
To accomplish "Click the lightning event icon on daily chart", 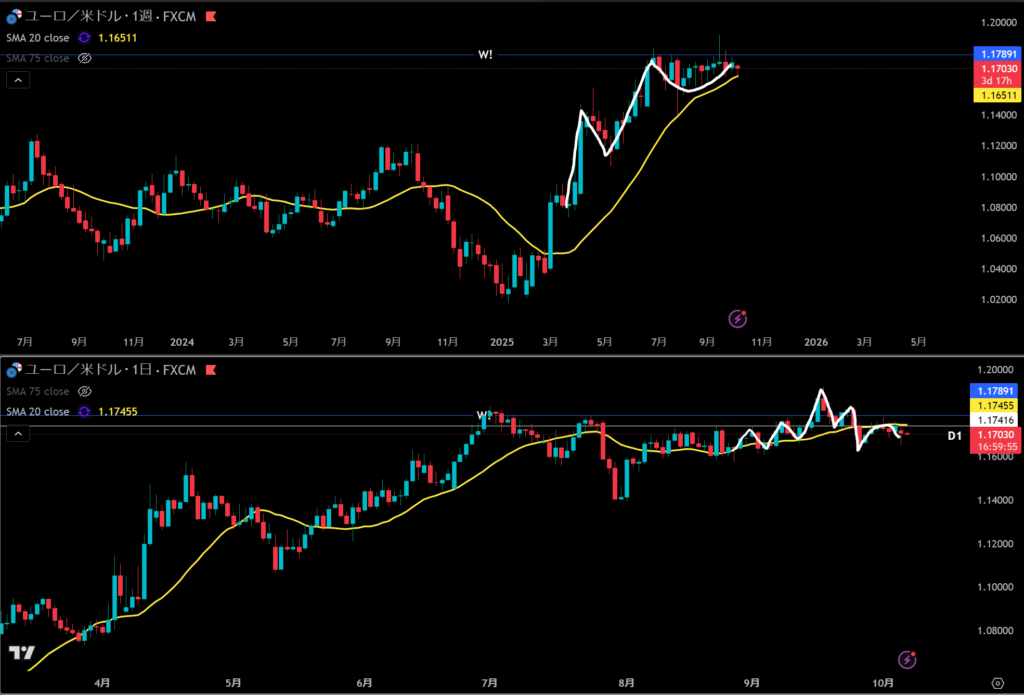I will click(906, 659).
